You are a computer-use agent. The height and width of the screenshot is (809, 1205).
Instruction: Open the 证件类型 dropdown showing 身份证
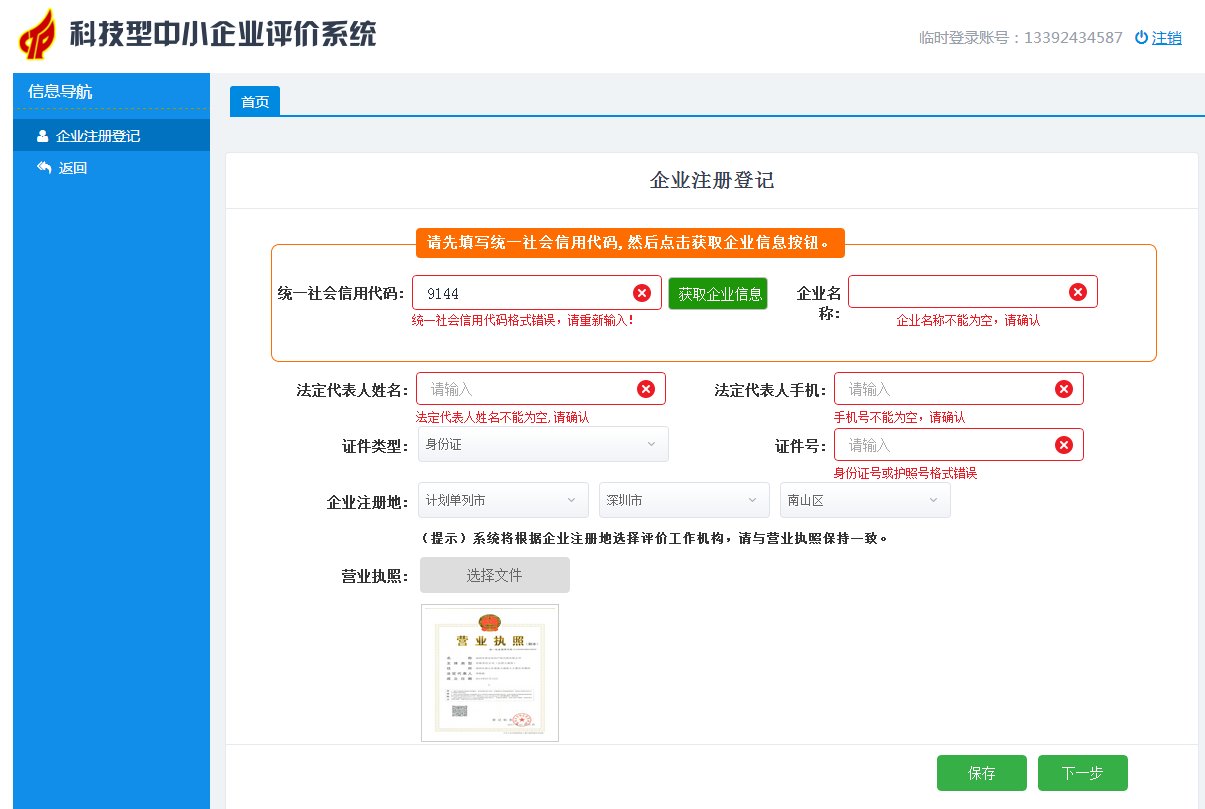click(543, 444)
